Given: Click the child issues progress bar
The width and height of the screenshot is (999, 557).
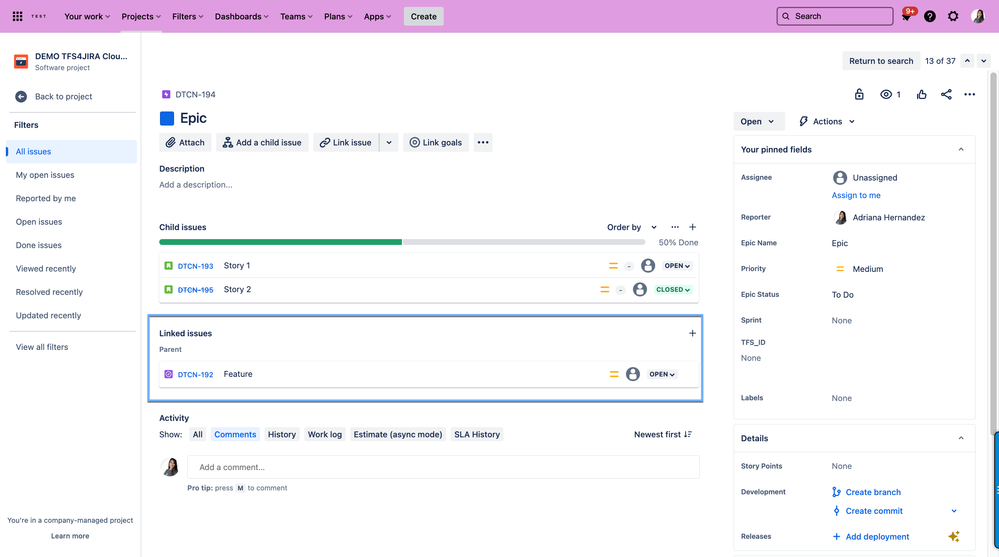Looking at the screenshot, I should point(402,242).
